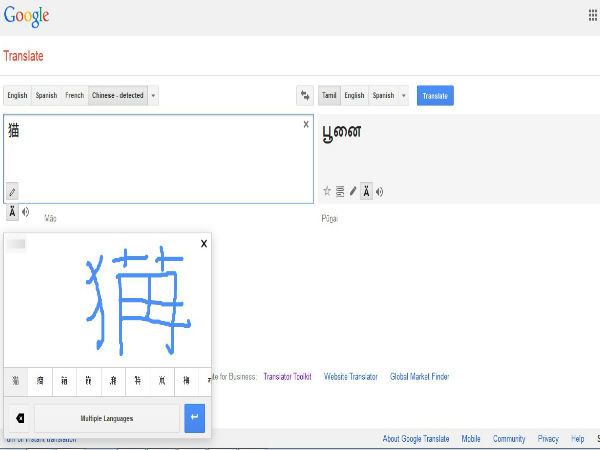Image resolution: width=600 pixels, height=450 pixels.
Task: Toggle romanization for the translated text
Action: (366, 191)
